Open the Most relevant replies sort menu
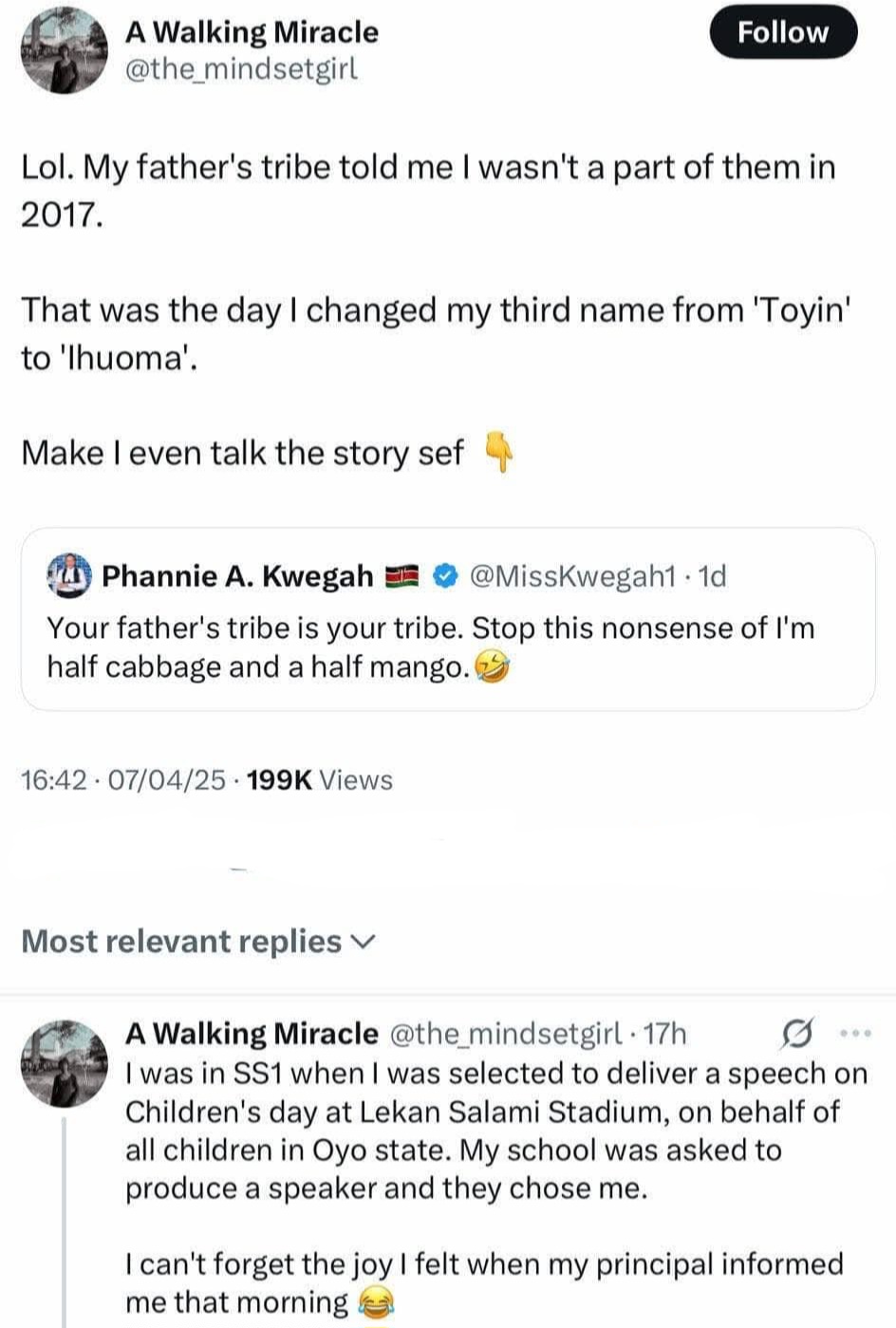 182,942
